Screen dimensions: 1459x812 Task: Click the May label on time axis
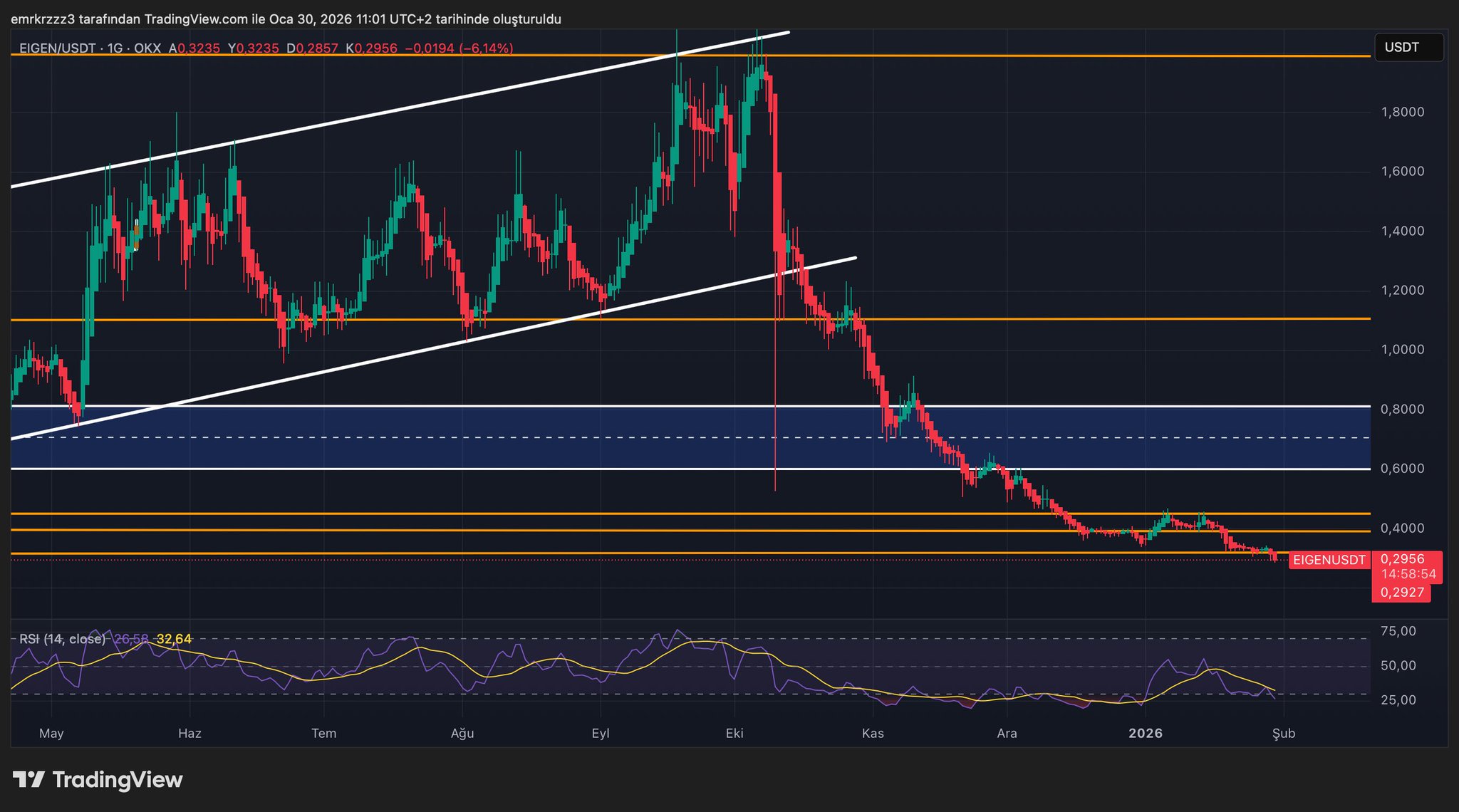coord(51,734)
